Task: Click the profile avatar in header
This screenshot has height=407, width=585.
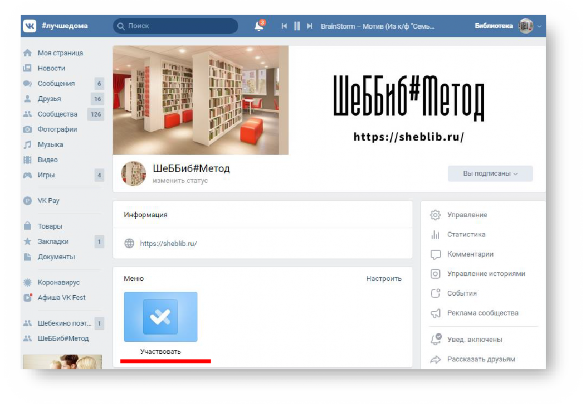Action: pyautogui.click(x=526, y=26)
